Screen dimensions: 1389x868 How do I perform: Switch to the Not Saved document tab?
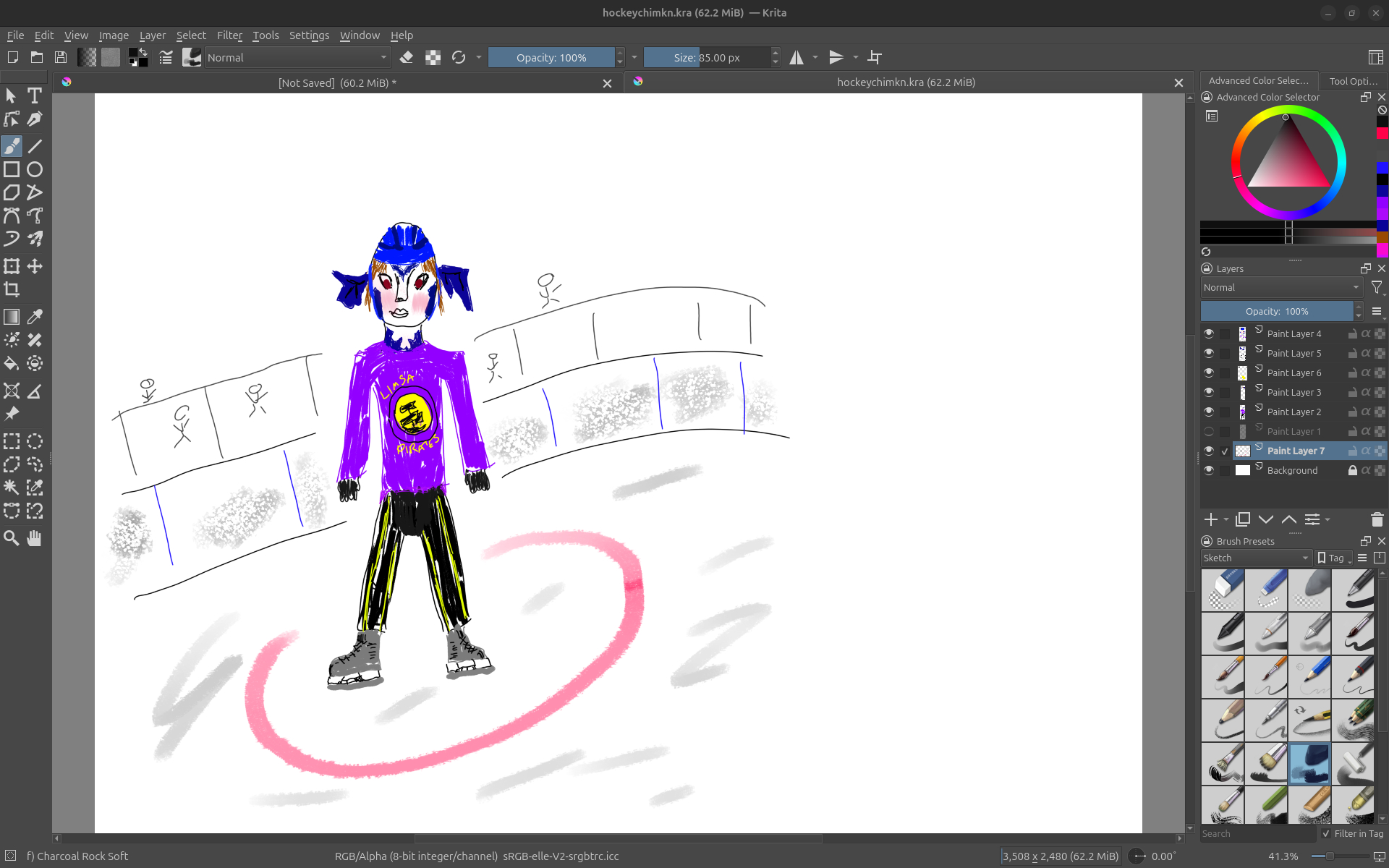[x=336, y=82]
